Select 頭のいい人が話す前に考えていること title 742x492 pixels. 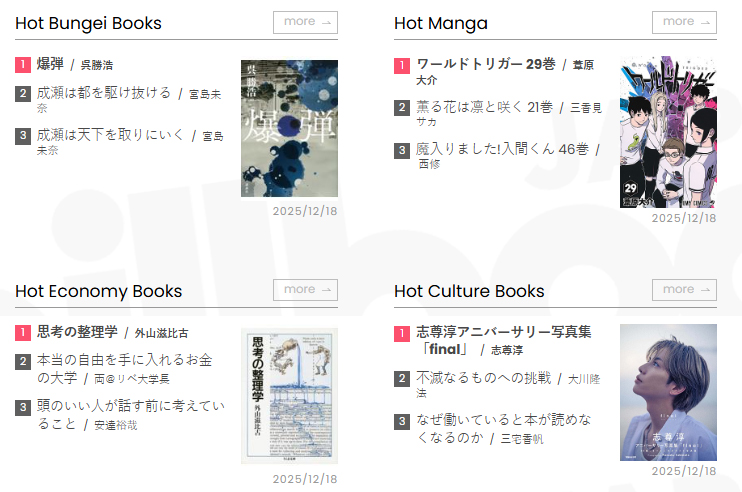131,415
